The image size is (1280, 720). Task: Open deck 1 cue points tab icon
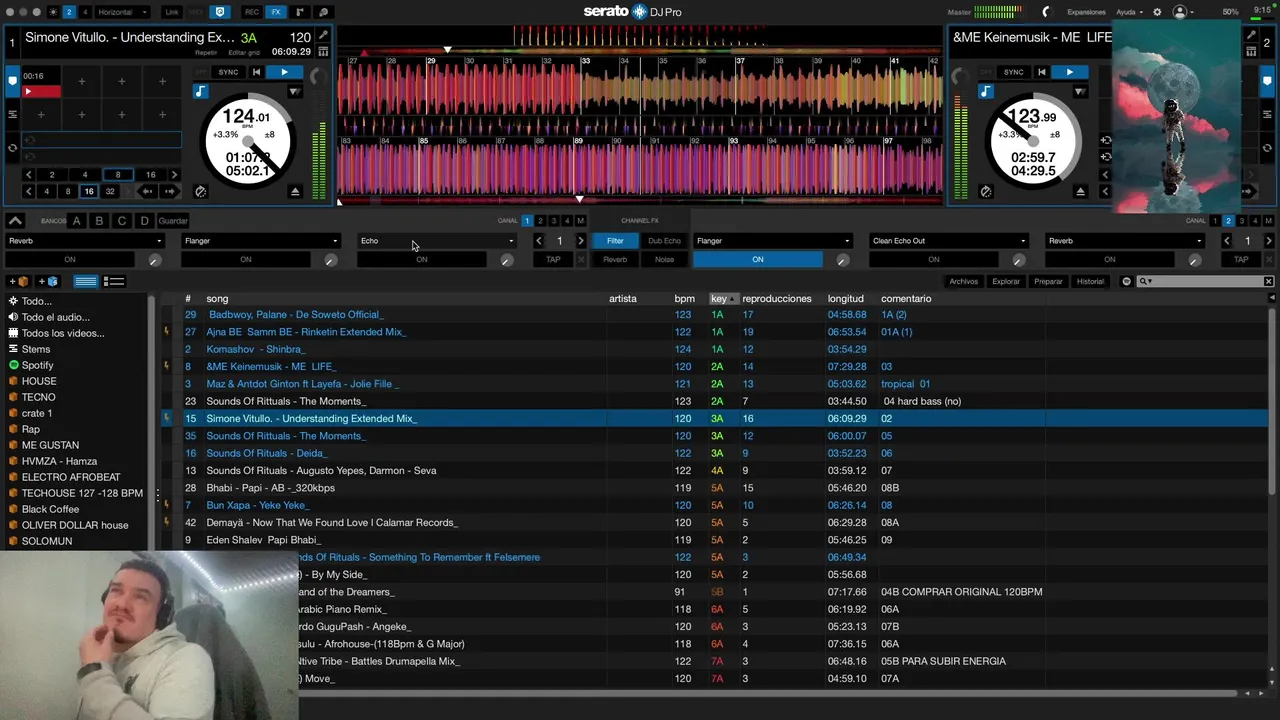point(13,80)
